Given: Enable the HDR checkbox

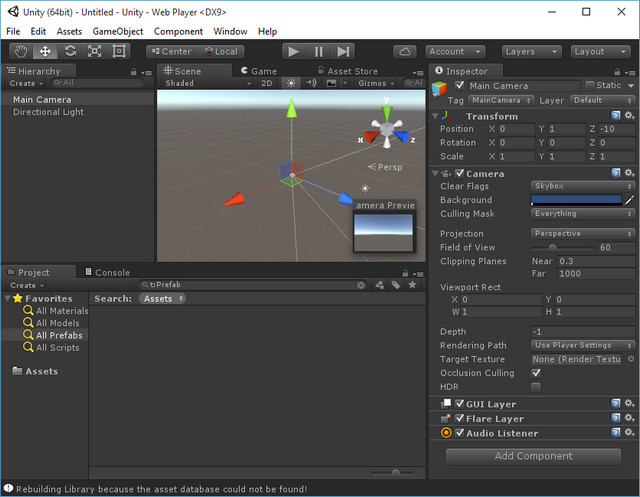Looking at the screenshot, I should 536,387.
